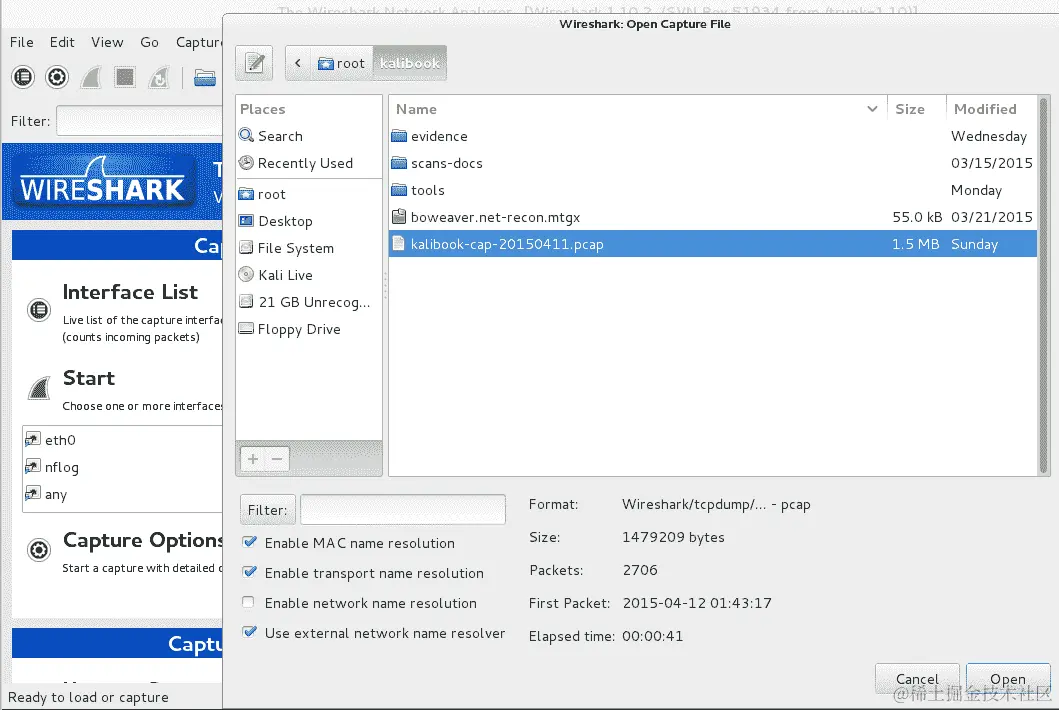Click the file list vertical scrollbar
1059x710 pixels.
pos(1044,286)
